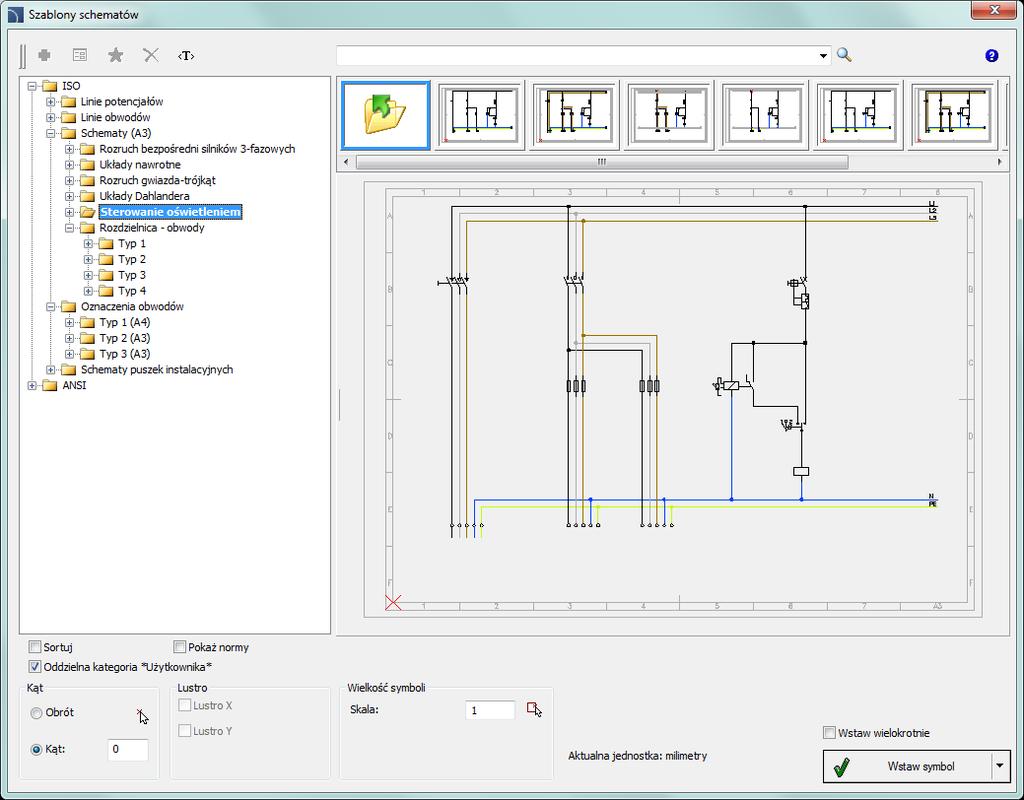Click the ANSI folder icon
This screenshot has height=800, width=1024.
[50, 385]
